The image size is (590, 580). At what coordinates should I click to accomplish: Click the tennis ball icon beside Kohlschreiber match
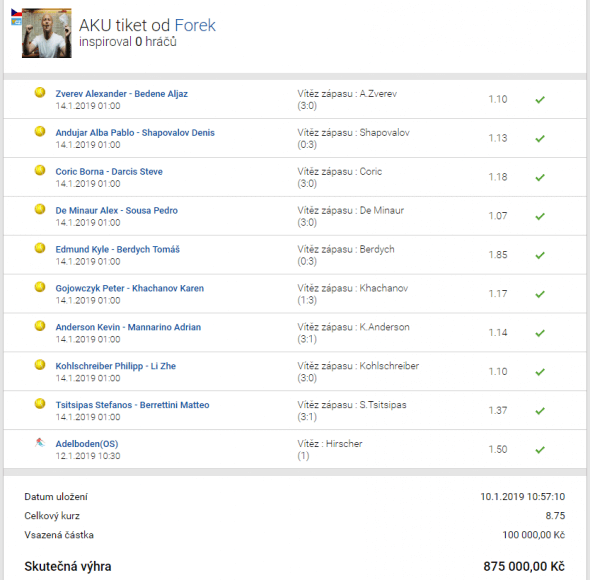pos(40,365)
